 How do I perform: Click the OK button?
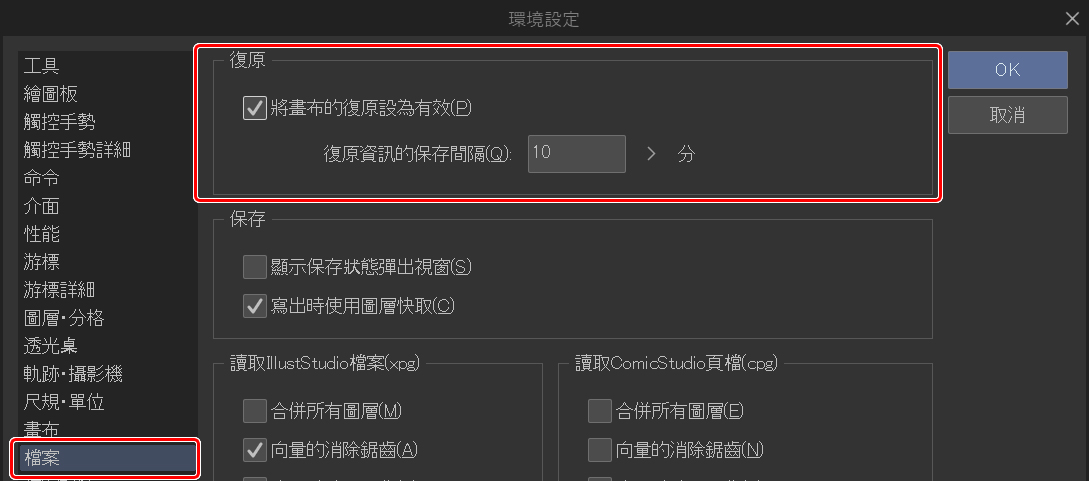(x=1007, y=70)
